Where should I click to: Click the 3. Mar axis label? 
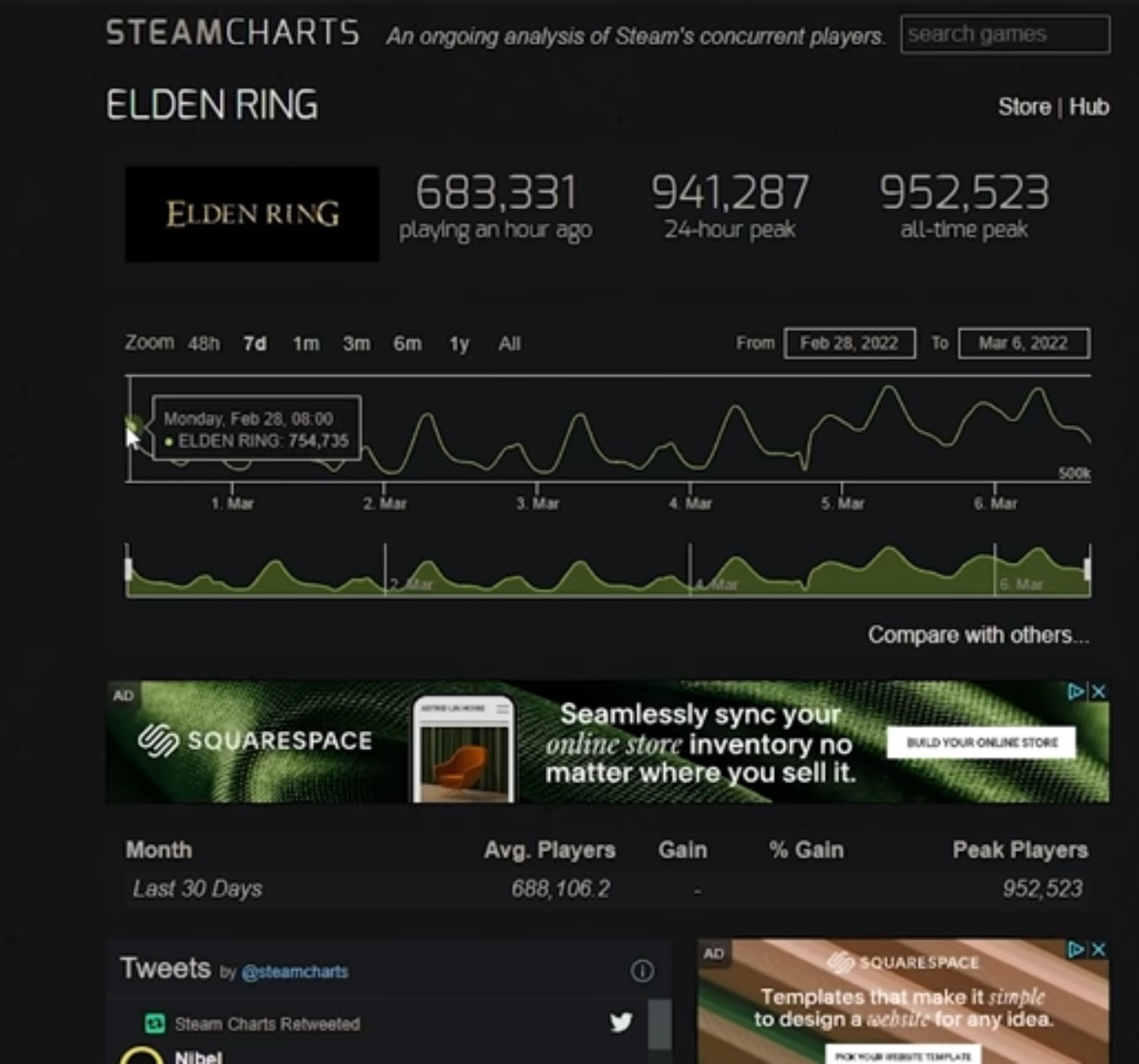coord(538,504)
